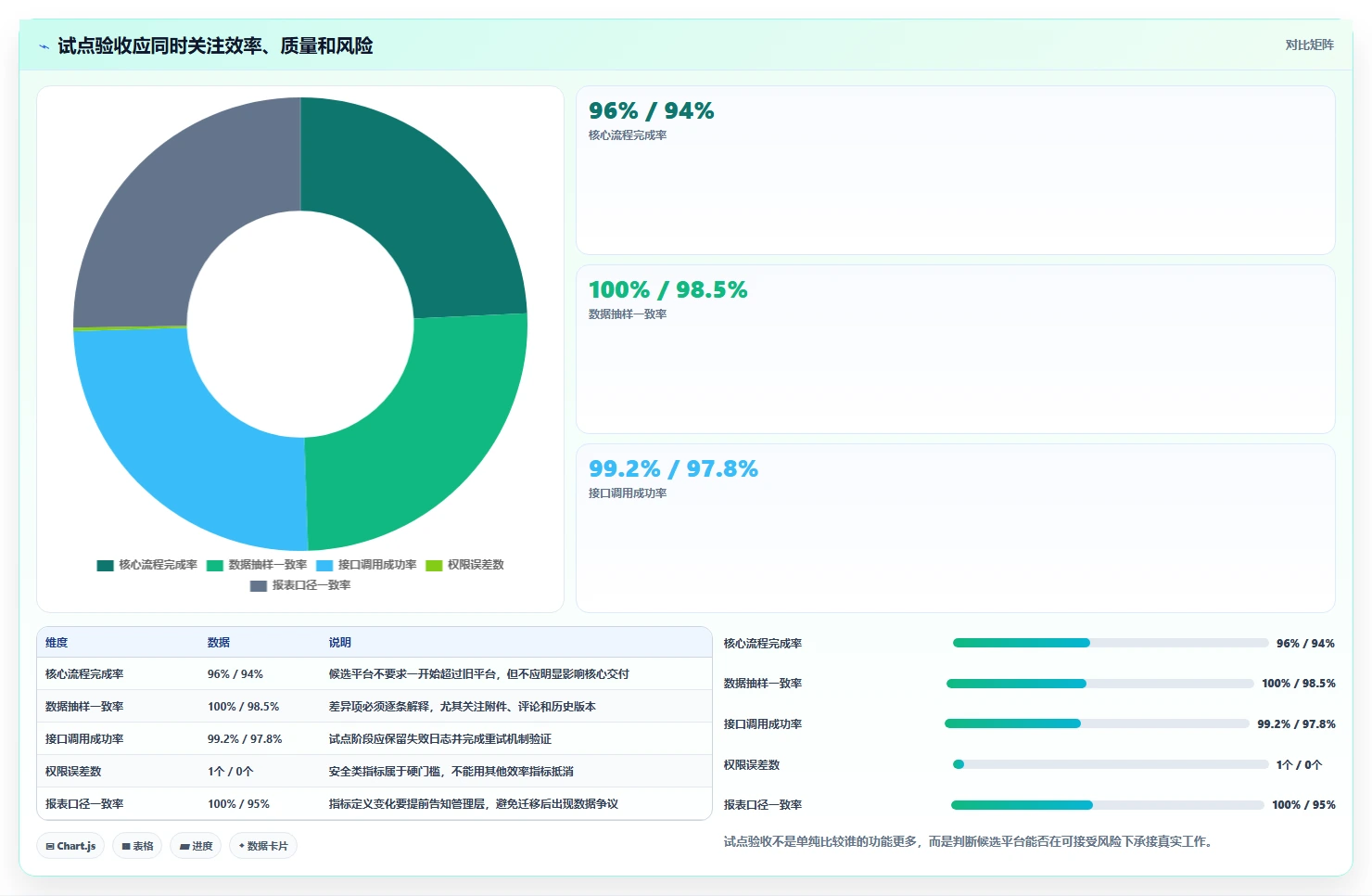
Task: Toggle the 报表口径一致率 legend swatch
Action: (x=259, y=585)
